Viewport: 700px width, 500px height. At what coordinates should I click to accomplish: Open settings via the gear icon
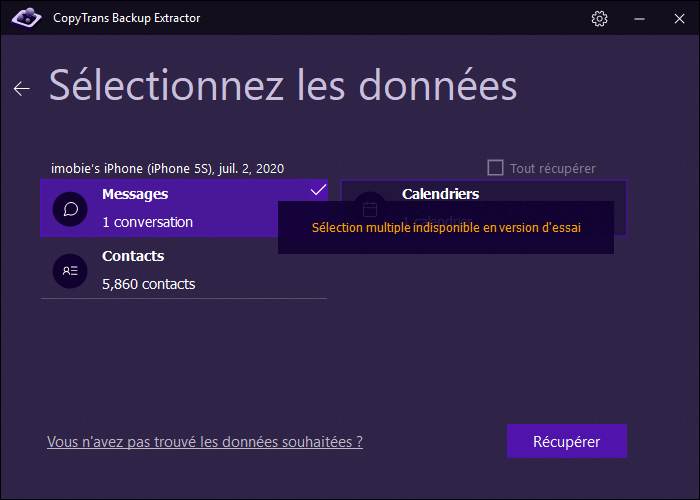point(599,18)
